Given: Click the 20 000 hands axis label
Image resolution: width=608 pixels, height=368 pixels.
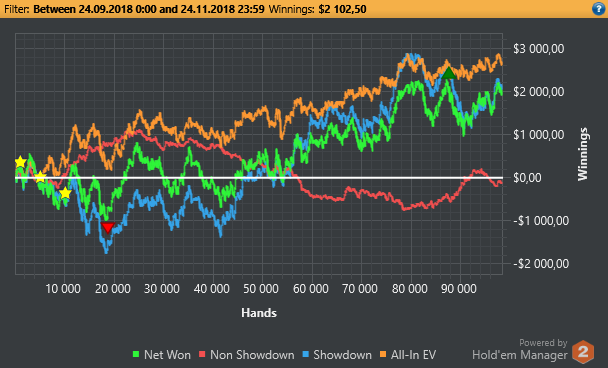Looking at the screenshot, I should pos(113,289).
